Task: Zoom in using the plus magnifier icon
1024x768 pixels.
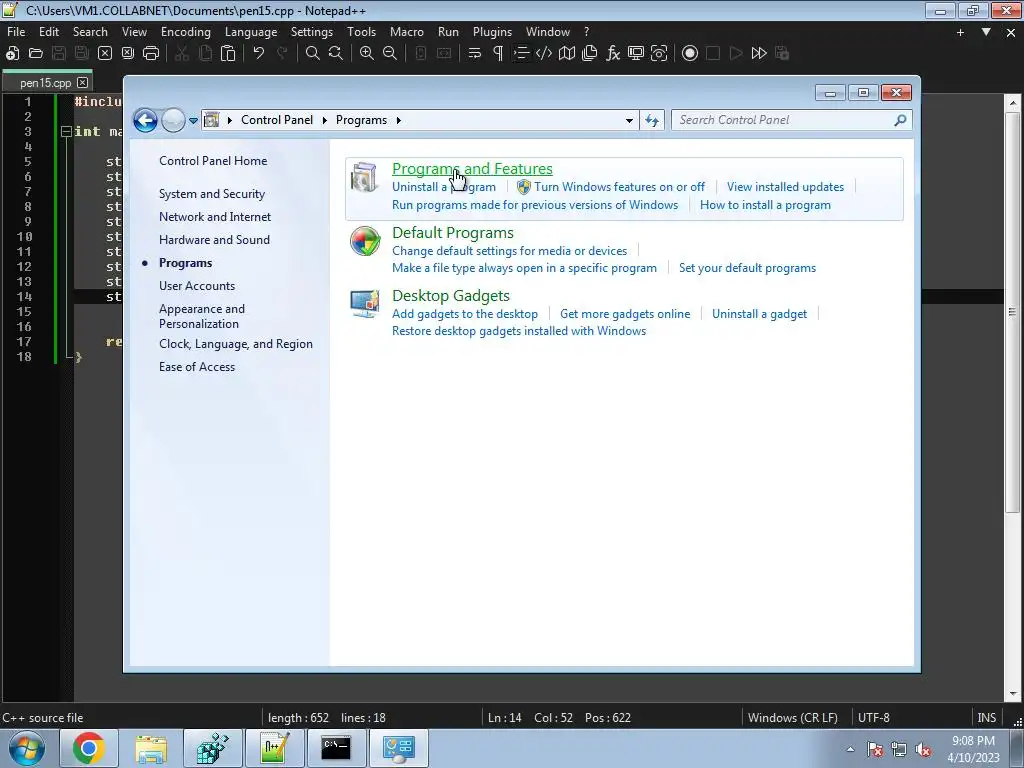Action: 367,54
